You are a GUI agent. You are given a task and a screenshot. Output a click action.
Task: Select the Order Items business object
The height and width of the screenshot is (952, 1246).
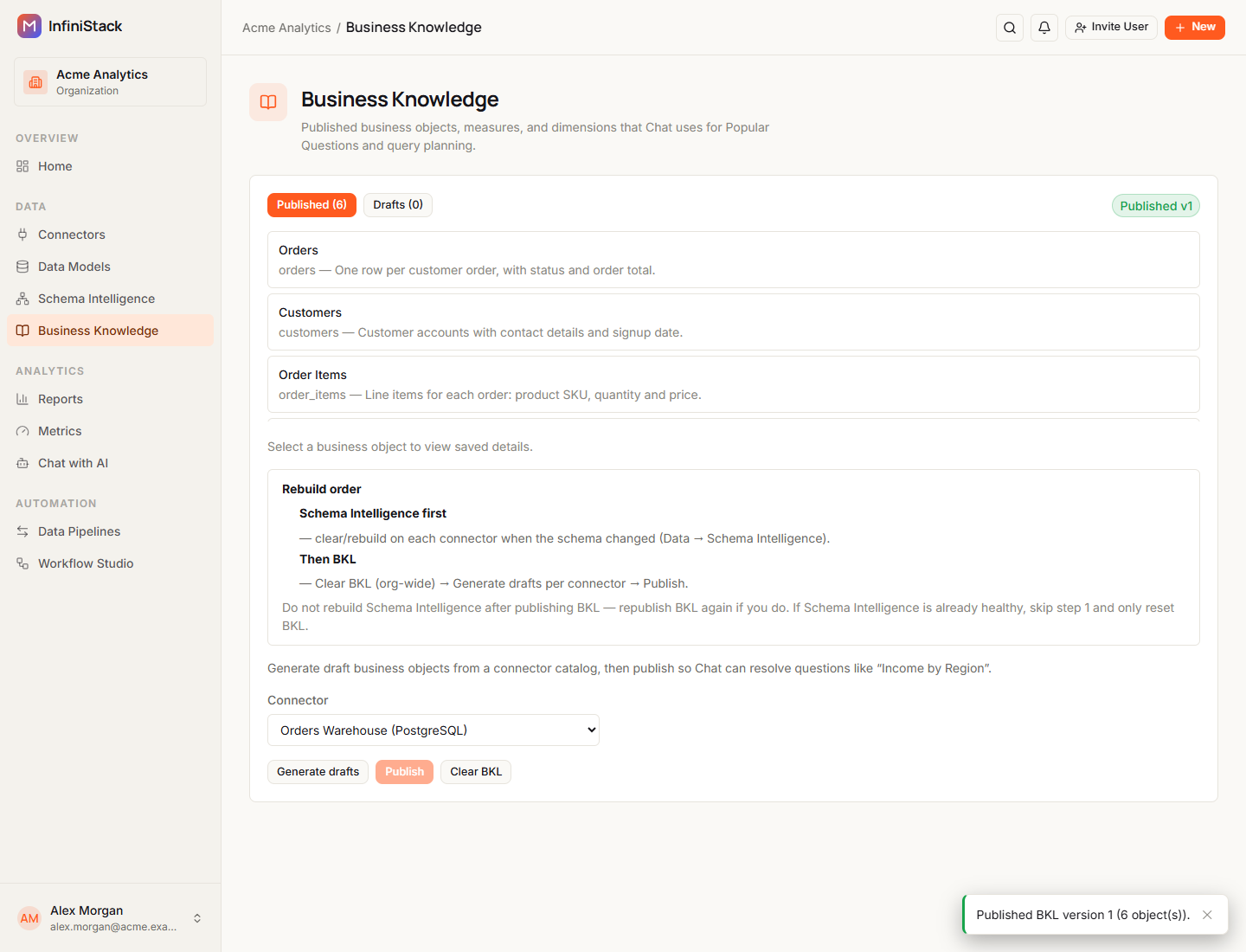click(734, 384)
